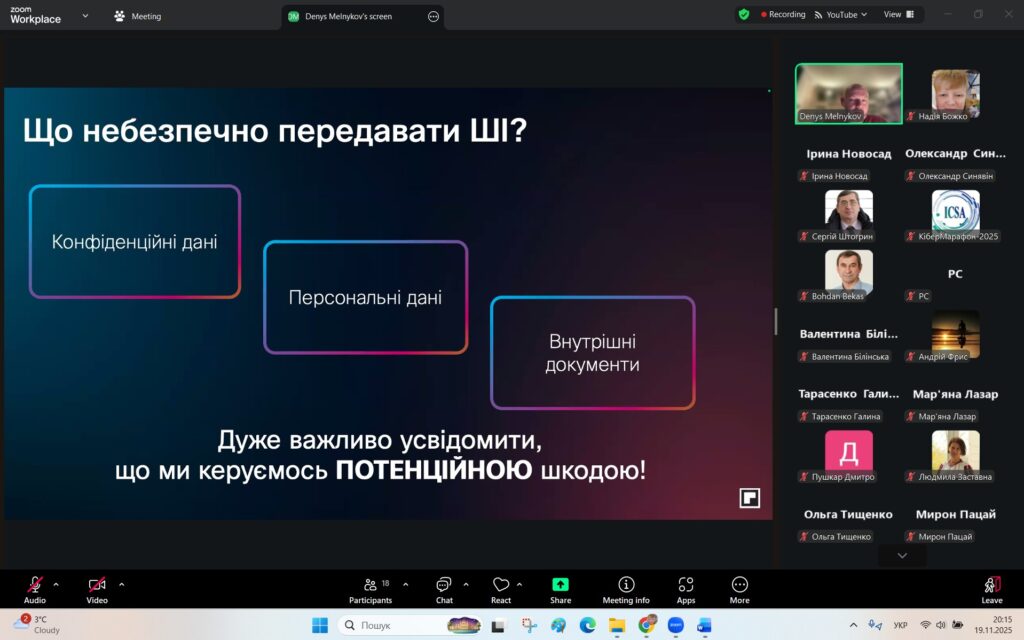Click the React heart icon
This screenshot has width=1024, height=640.
point(501,589)
